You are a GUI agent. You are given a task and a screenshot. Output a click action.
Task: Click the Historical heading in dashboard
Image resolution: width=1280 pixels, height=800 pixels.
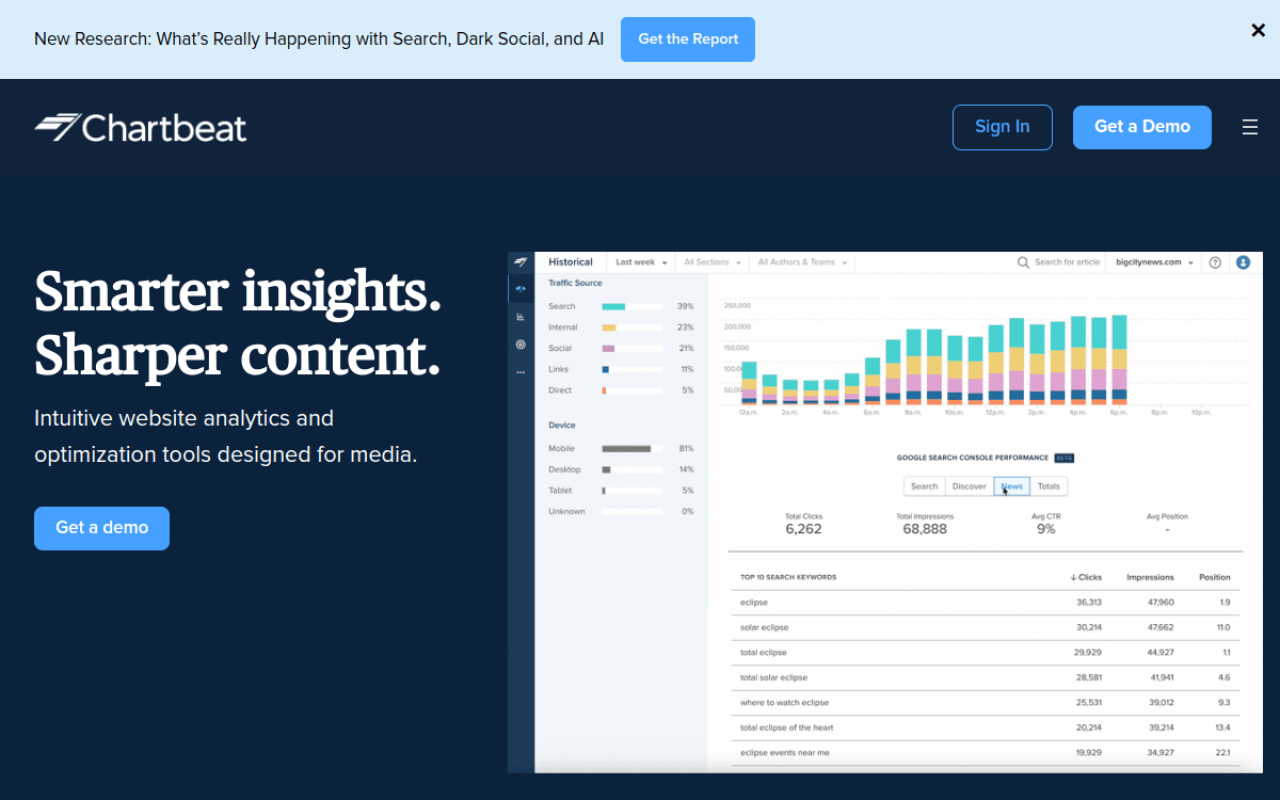[570, 262]
